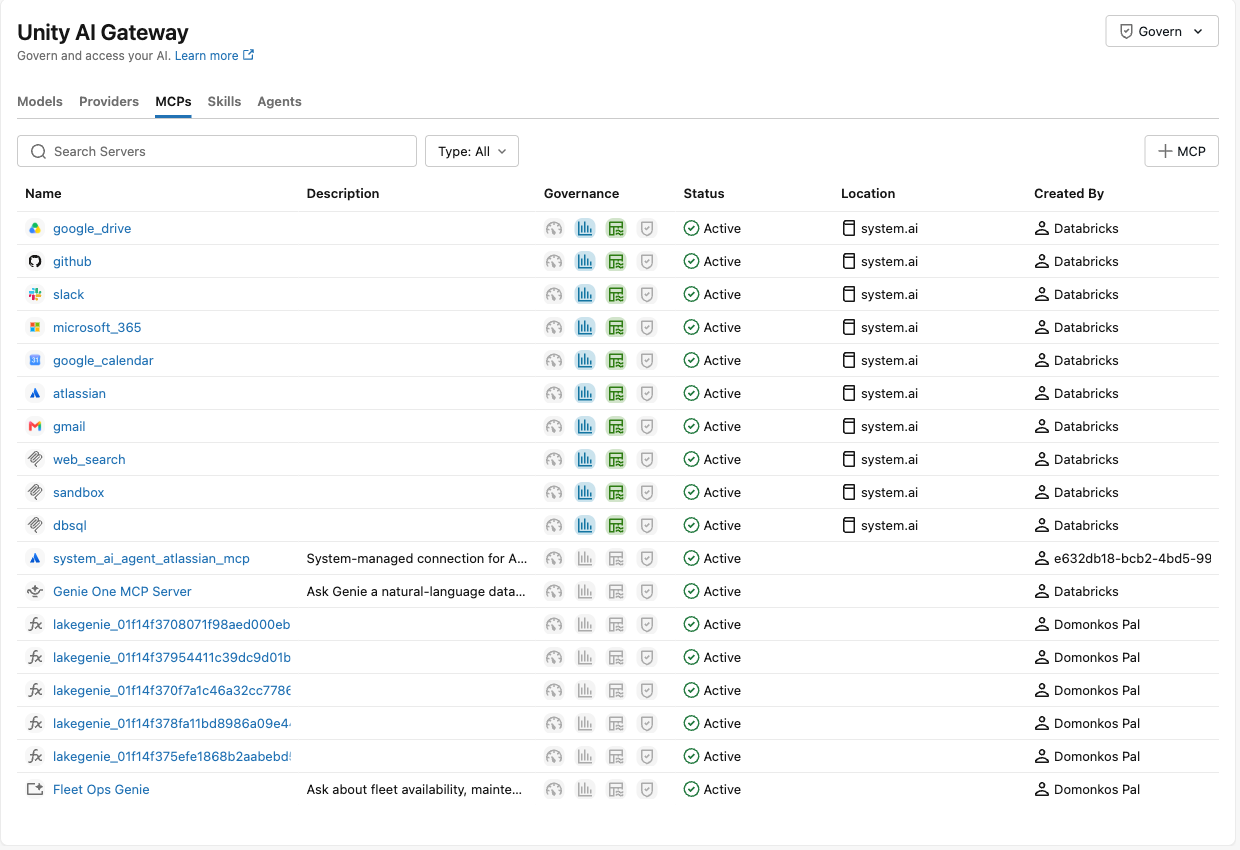This screenshot has height=850, width=1240.
Task: Click the Databricks icon beside web_search
Action: [x=35, y=459]
